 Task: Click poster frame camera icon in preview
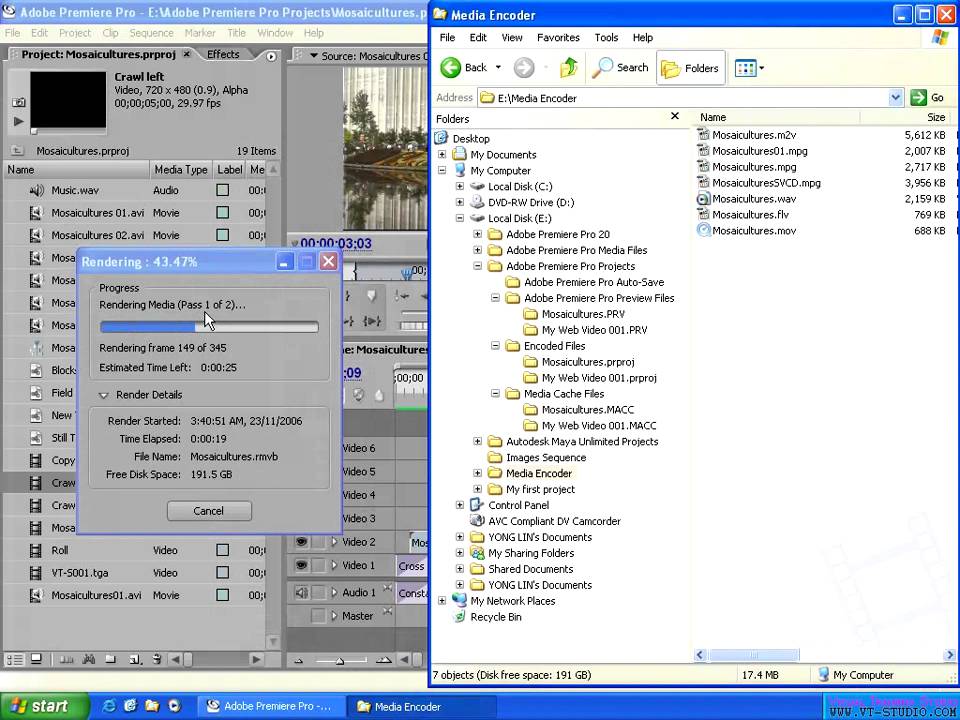click(x=18, y=102)
